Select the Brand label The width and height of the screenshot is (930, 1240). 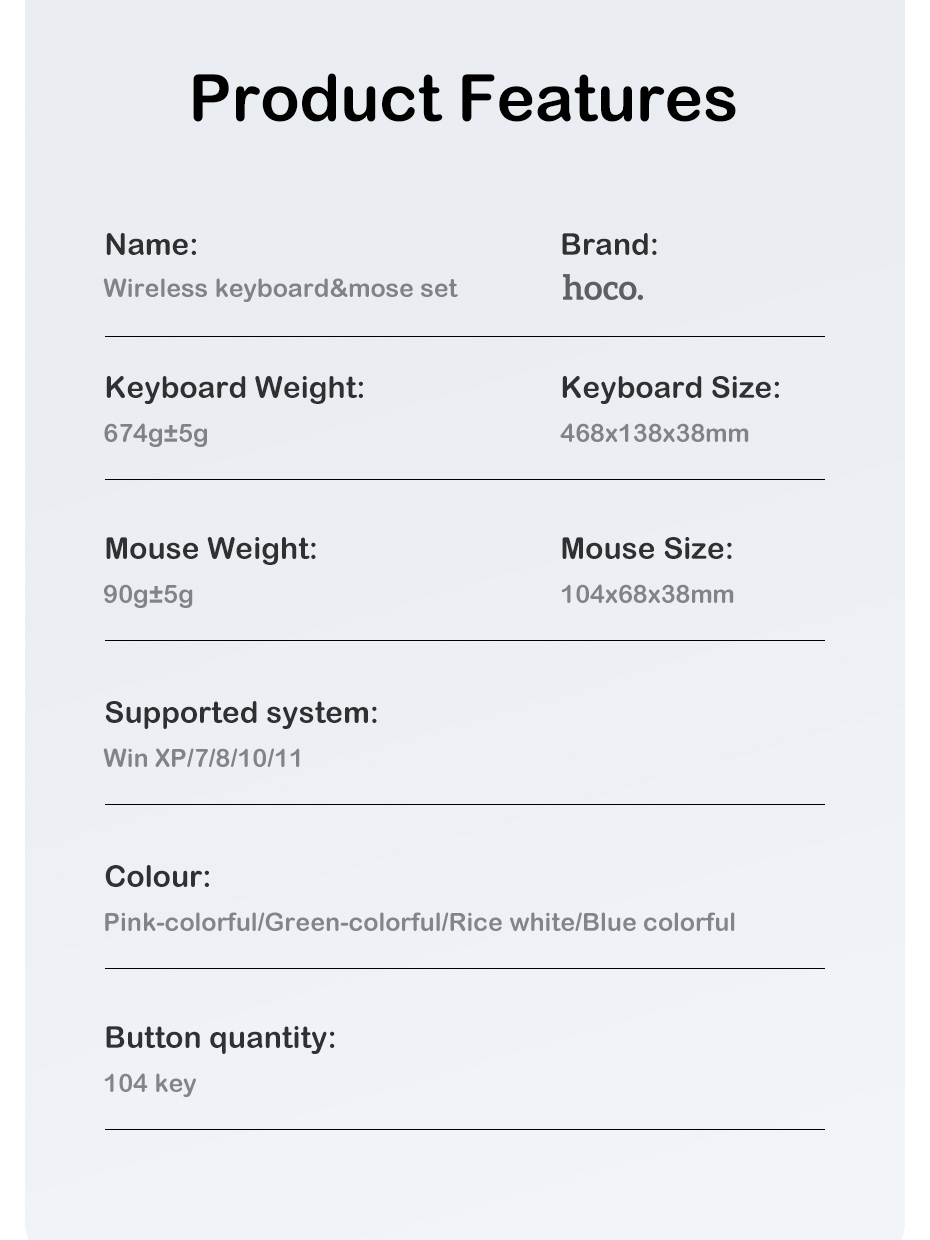pyautogui.click(x=609, y=244)
